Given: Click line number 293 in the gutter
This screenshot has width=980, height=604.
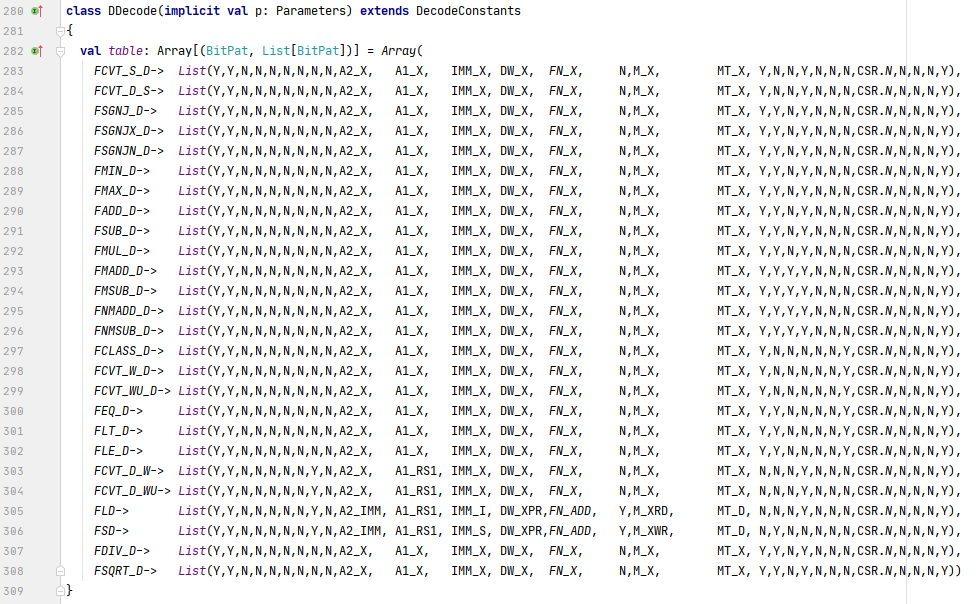Looking at the screenshot, I should (x=13, y=271).
